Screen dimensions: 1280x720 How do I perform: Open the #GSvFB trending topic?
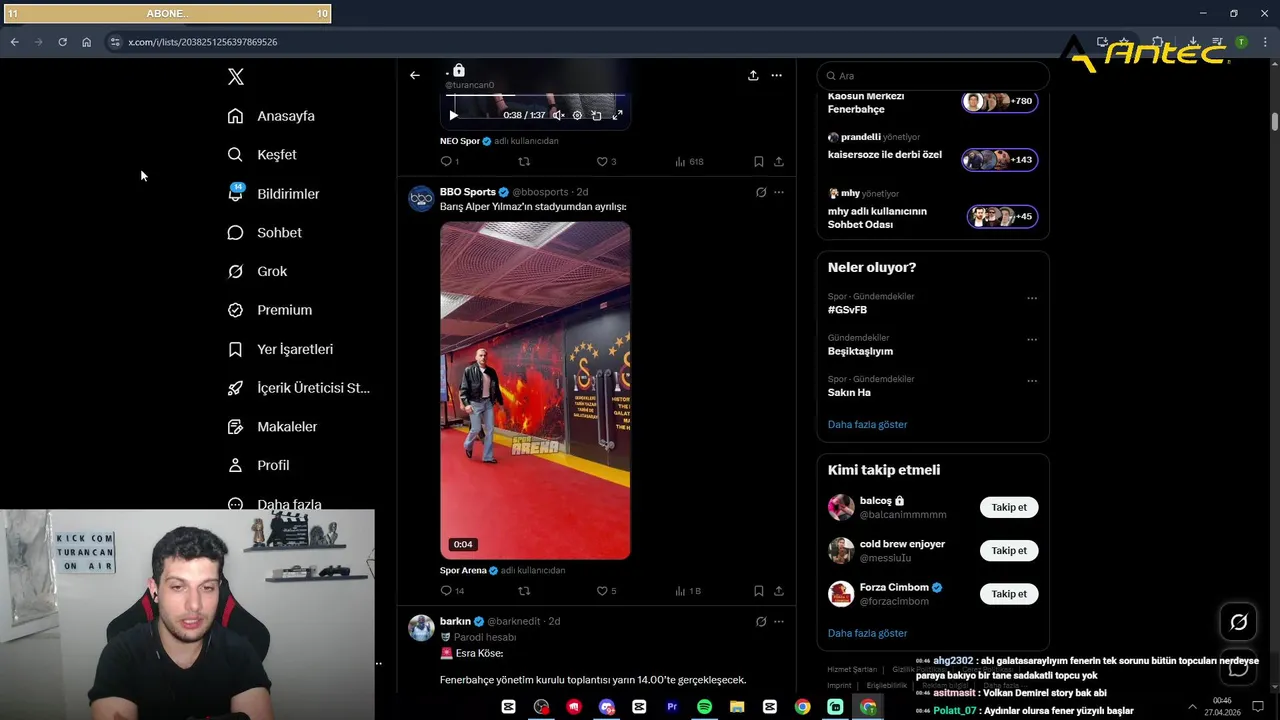[847, 310]
